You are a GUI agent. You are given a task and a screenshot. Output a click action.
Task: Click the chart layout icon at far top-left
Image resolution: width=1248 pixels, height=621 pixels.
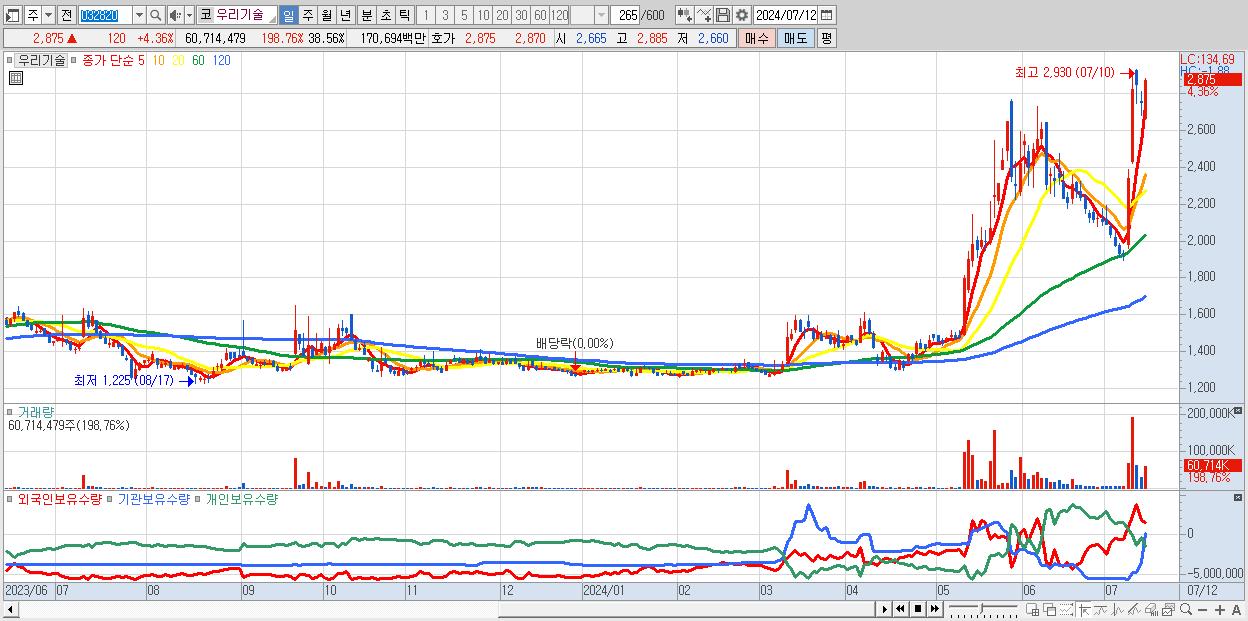(12, 15)
